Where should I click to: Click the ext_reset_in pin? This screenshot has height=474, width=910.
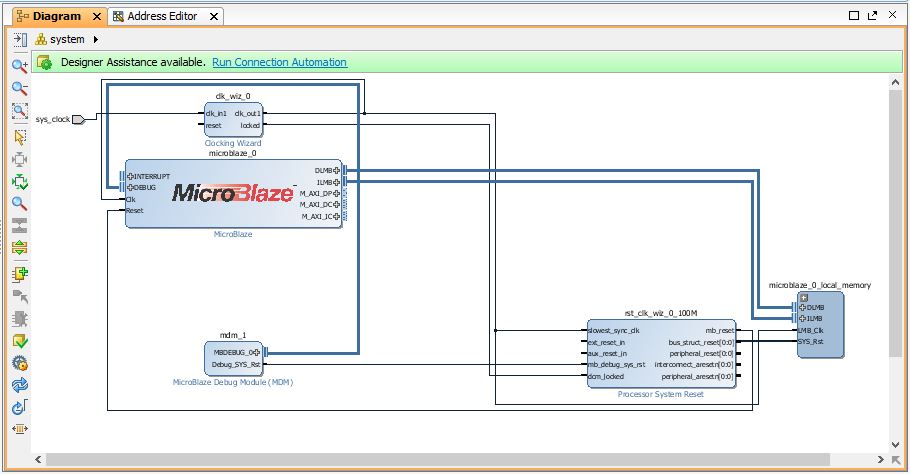[606, 342]
